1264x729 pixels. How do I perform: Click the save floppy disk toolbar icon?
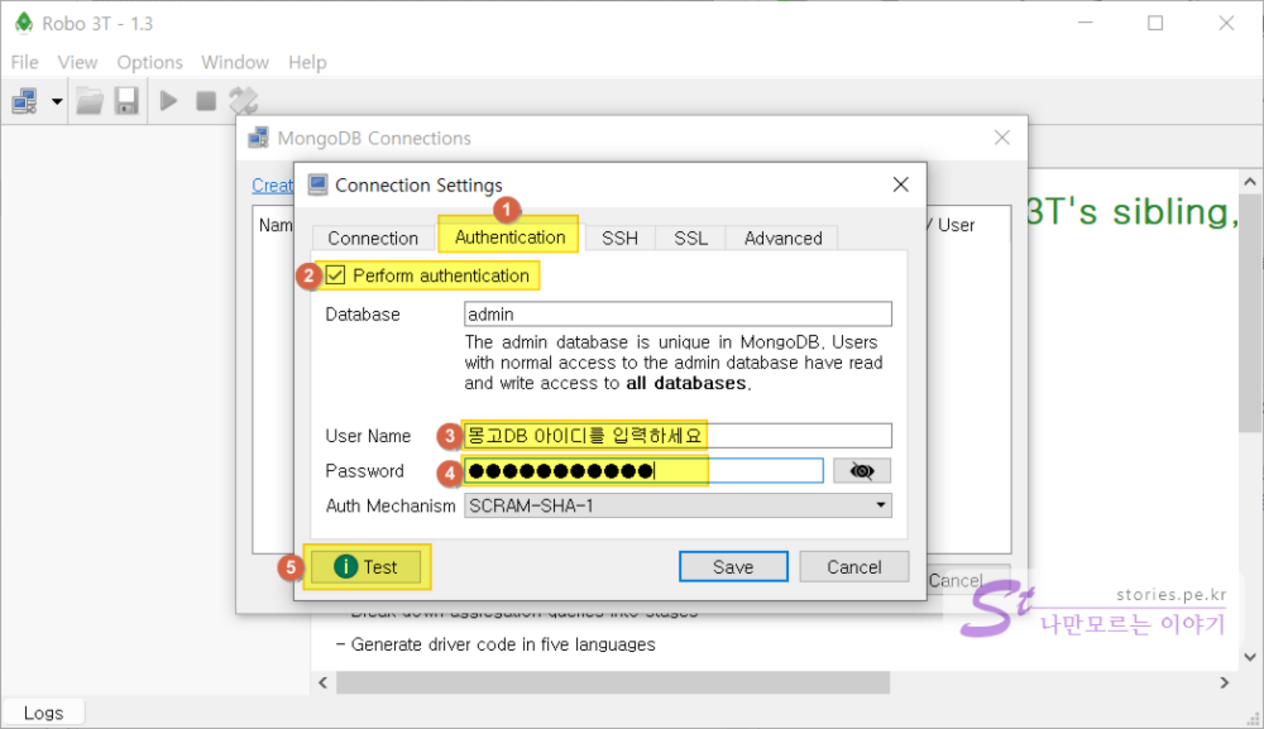[126, 101]
